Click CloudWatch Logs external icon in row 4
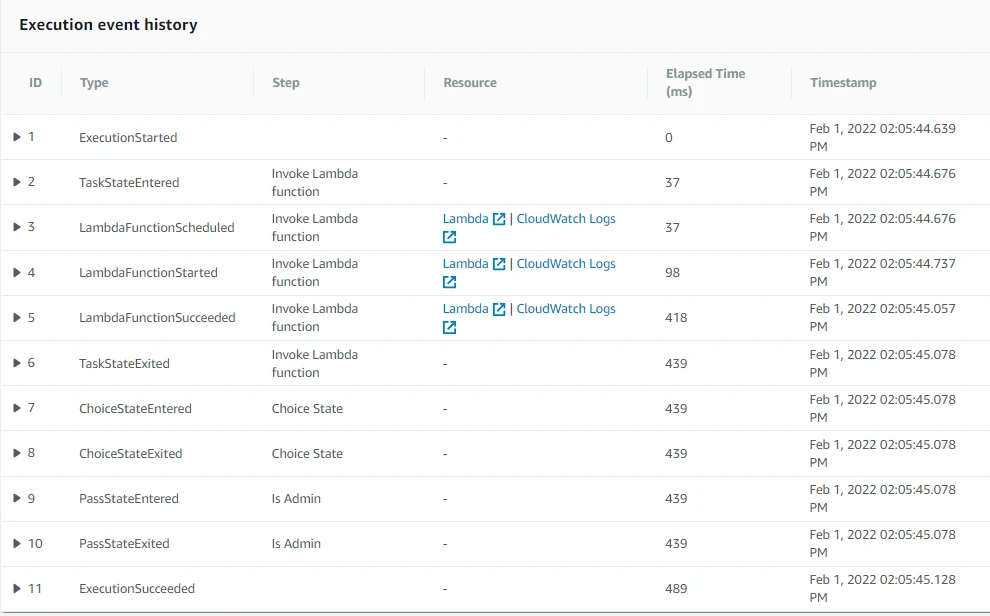 pos(450,282)
